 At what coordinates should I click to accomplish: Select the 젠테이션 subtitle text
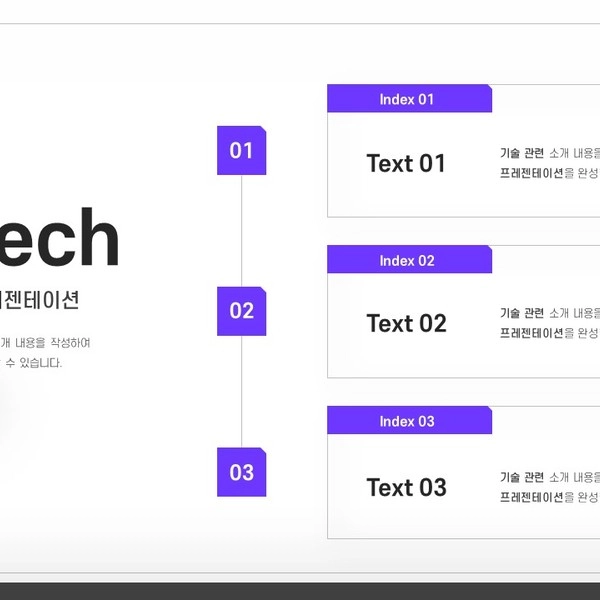[40, 300]
